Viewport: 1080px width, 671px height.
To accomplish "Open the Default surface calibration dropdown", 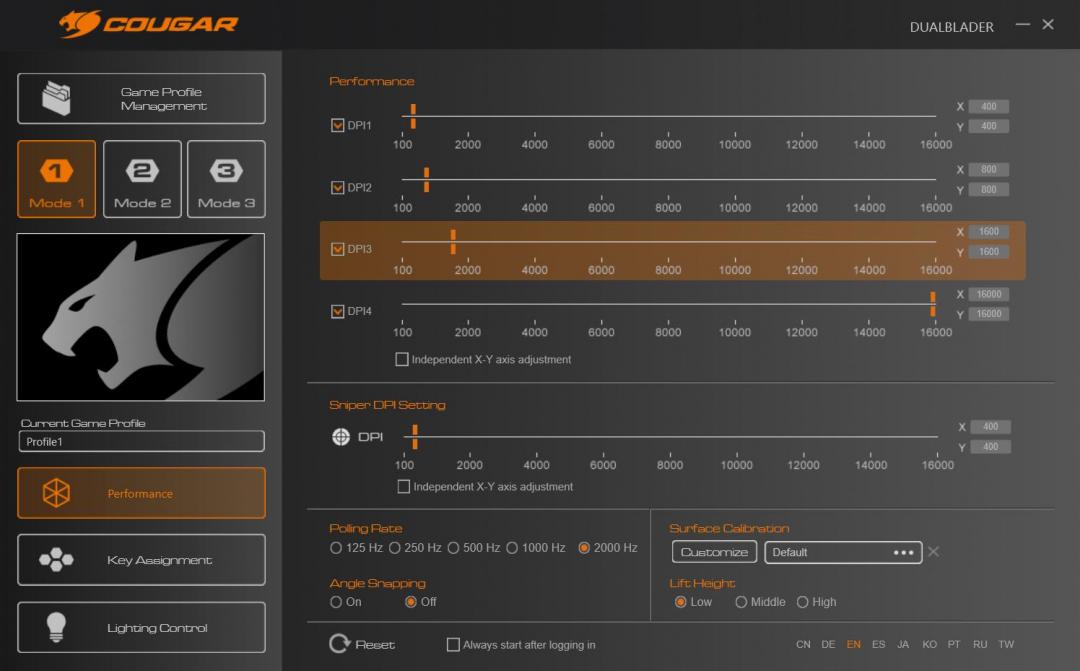I will pyautogui.click(x=843, y=552).
